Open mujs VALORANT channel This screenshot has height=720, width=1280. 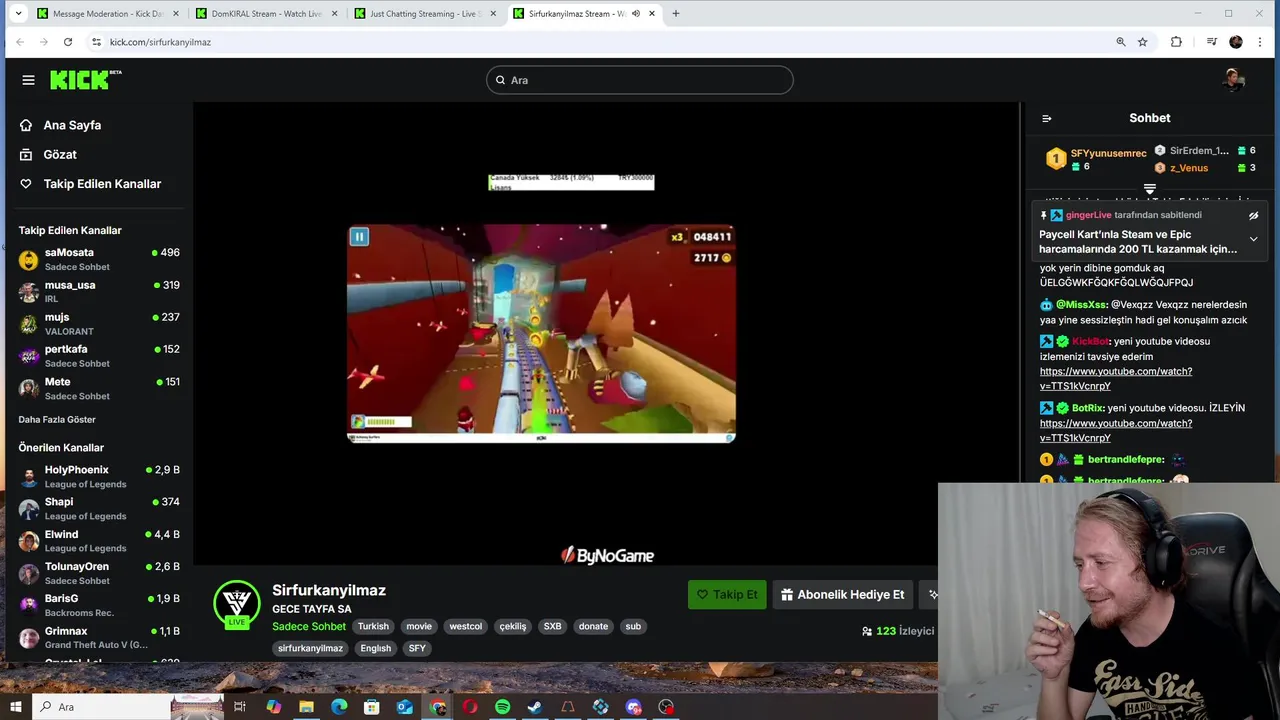98,323
